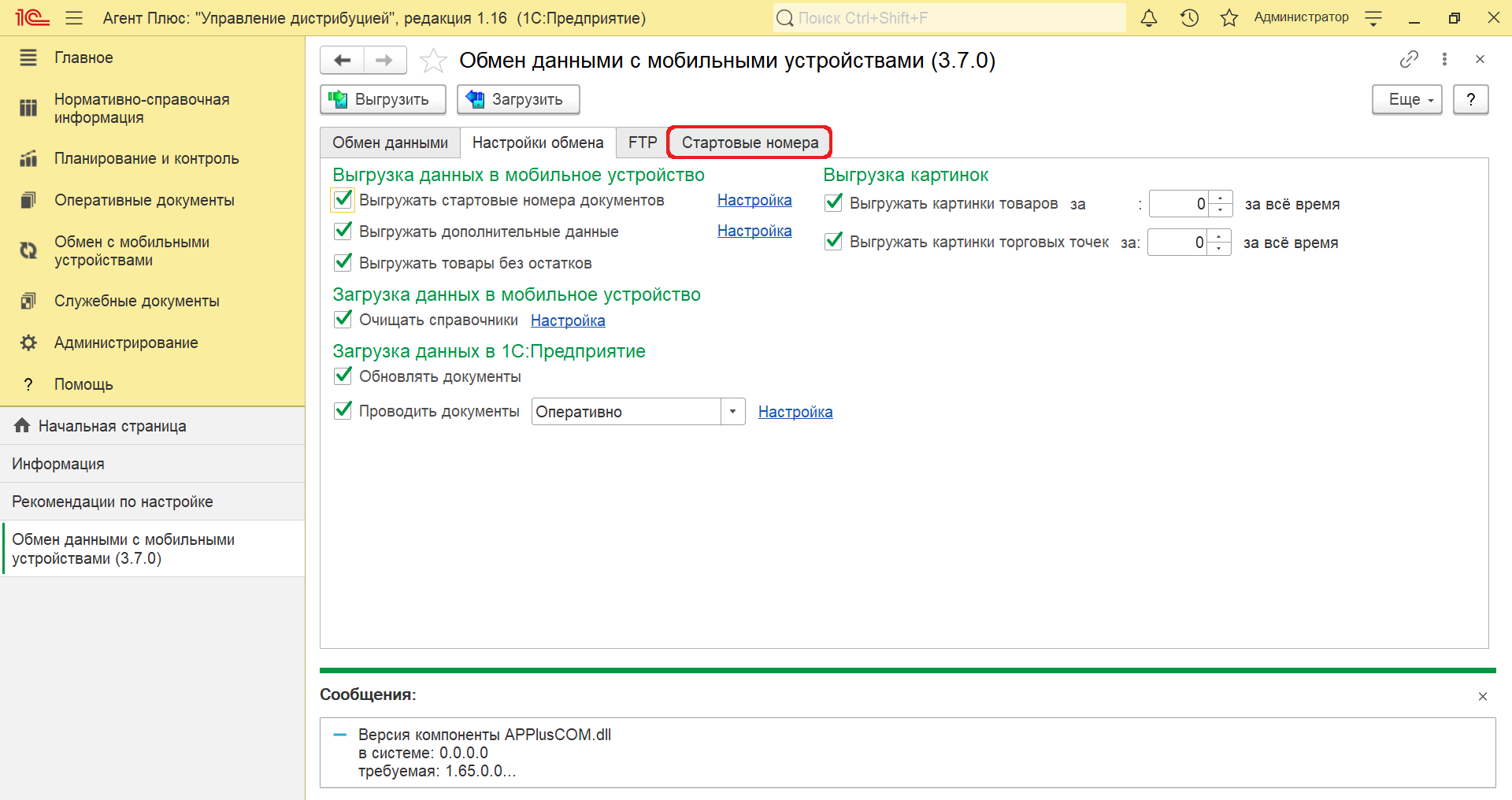The width and height of the screenshot is (1512, 800).
Task: Close the Сообщения panel
Action: tap(1483, 696)
